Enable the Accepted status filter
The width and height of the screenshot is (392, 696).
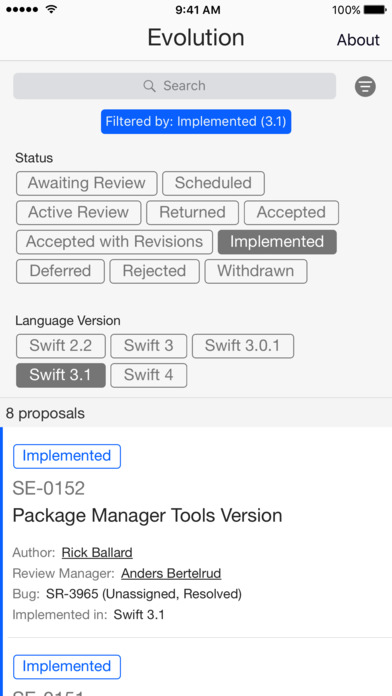(x=291, y=213)
